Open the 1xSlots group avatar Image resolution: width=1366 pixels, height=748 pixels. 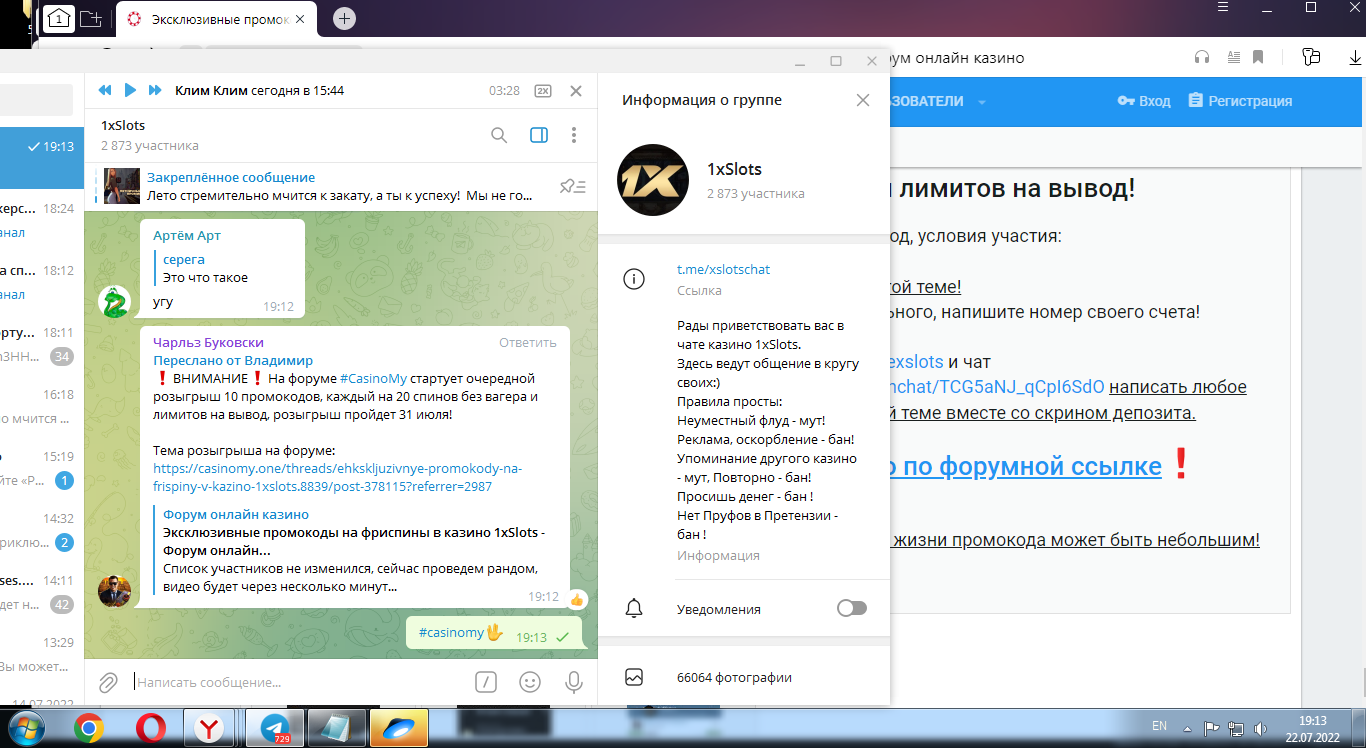(653, 180)
